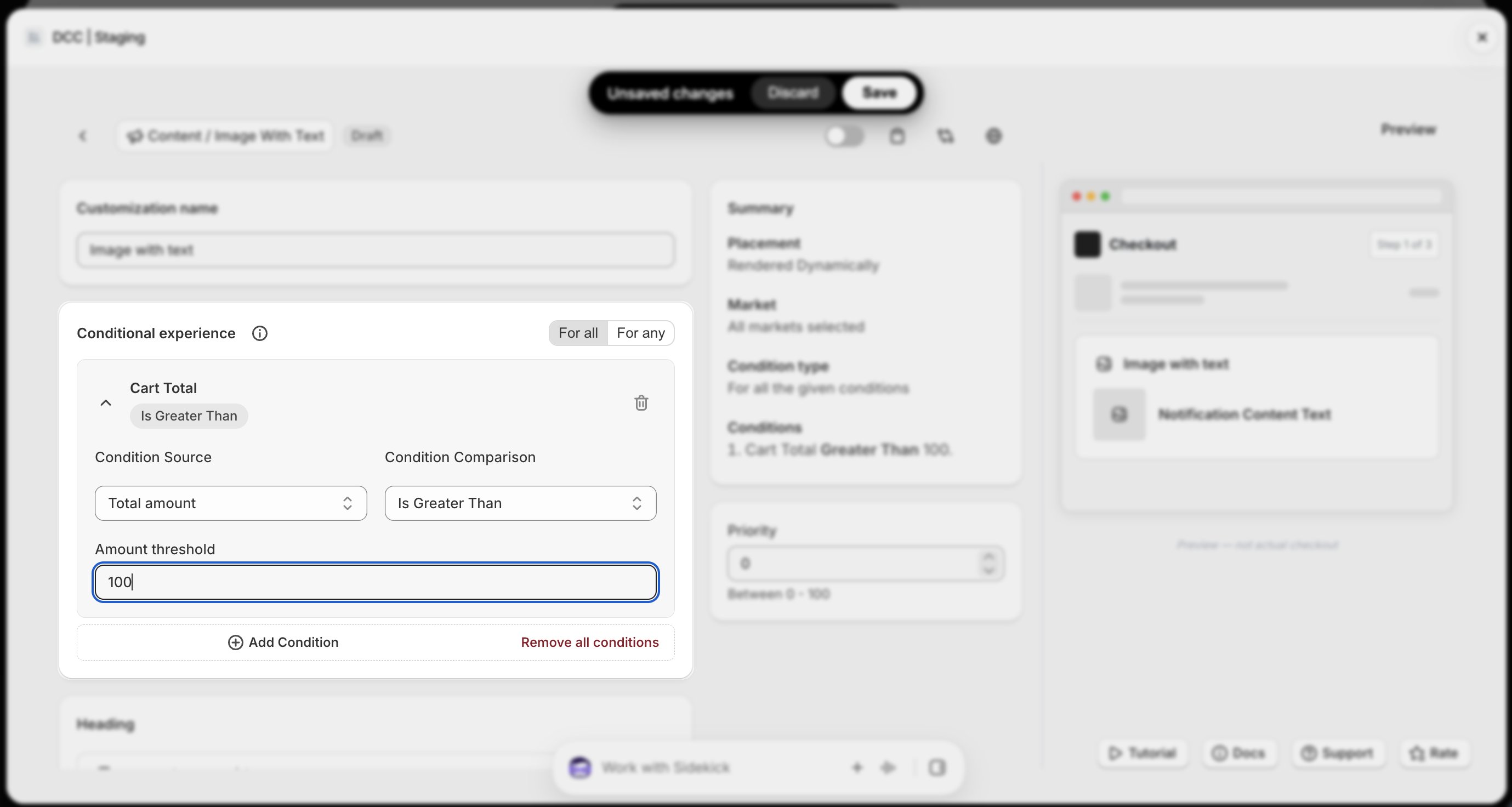Screen dimensions: 1512x807
Task: Discard the unsaved changes
Action: point(792,93)
